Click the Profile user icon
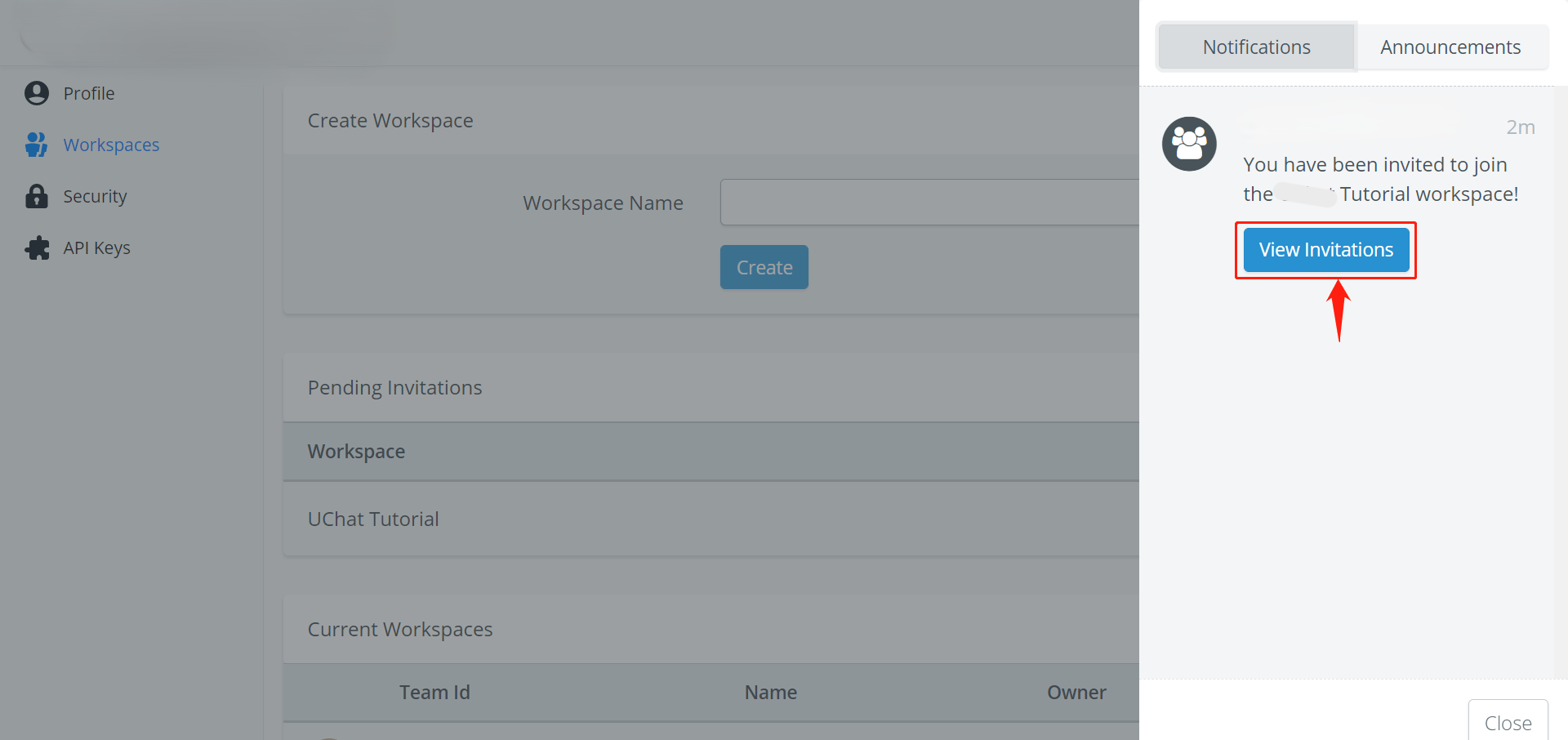 pos(37,93)
